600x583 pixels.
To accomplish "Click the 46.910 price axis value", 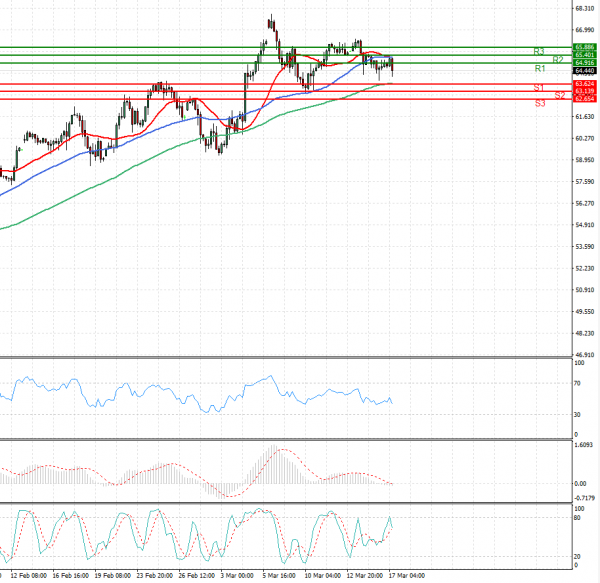I will [x=585, y=355].
